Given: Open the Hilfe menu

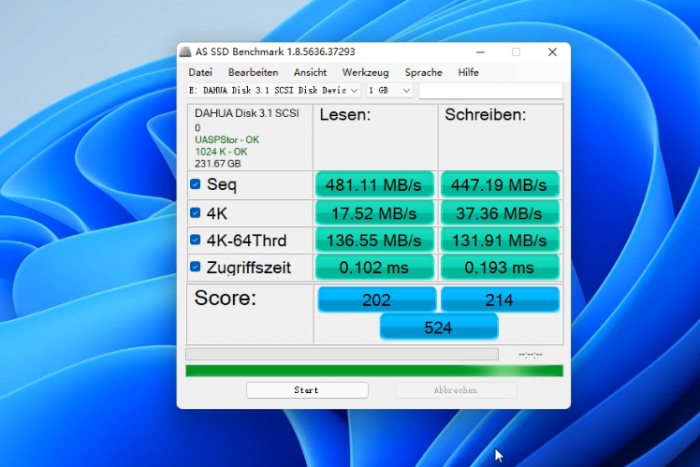Looking at the screenshot, I should tap(468, 72).
